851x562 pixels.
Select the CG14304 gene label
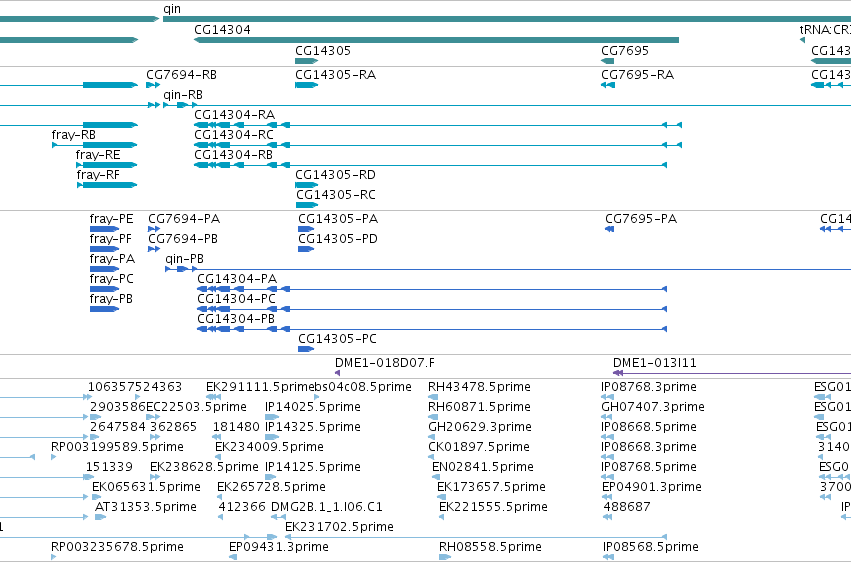(223, 30)
